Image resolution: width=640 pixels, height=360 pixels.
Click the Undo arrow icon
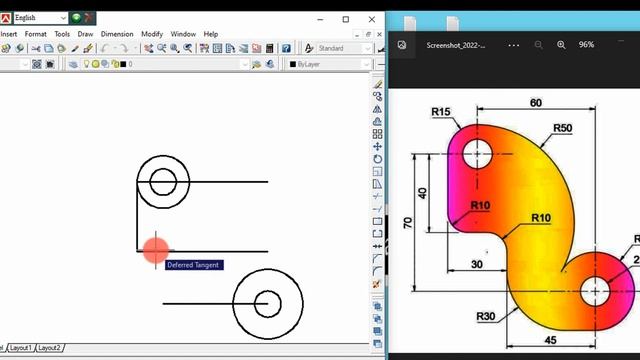[x=105, y=49]
